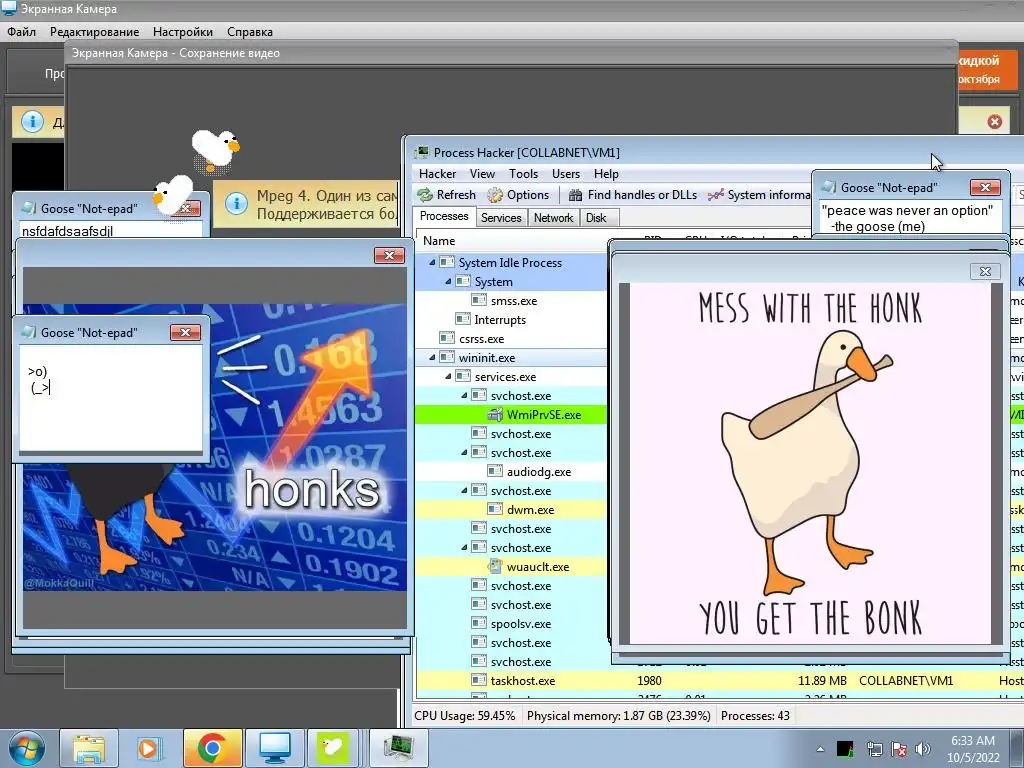Select the spoolsv.exe process row
This screenshot has height=768, width=1024.
511,624
